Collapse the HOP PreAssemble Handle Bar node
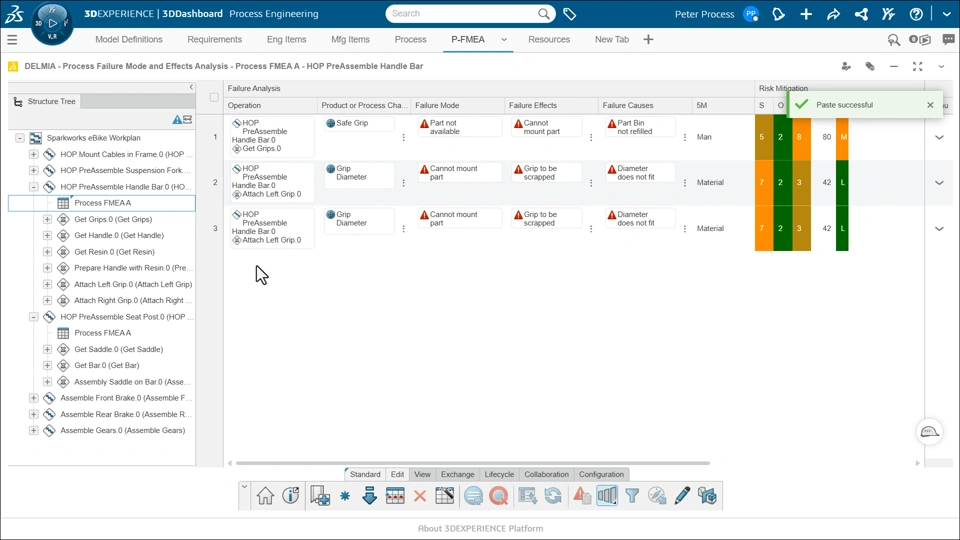Viewport: 960px width, 540px height. [34, 187]
